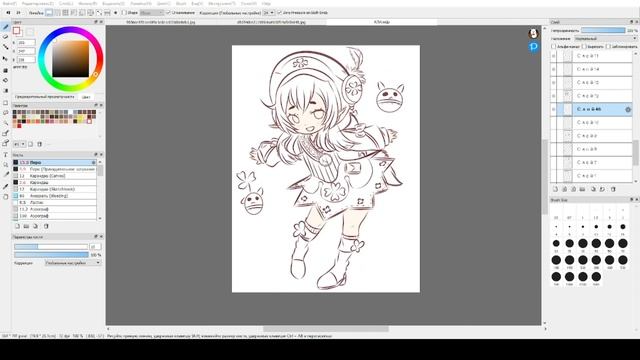
Task: Click the foreground color swatch
Action: (16, 31)
